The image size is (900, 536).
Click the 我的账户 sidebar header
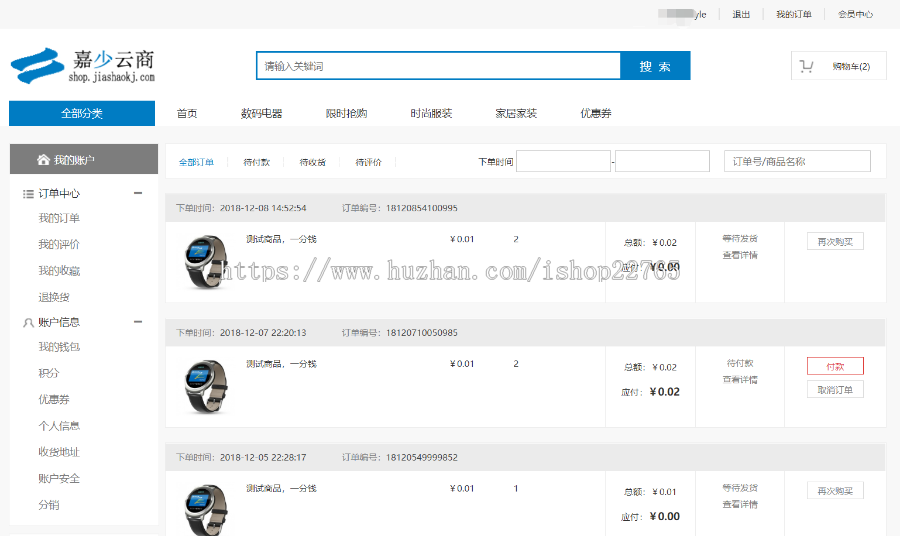pyautogui.click(x=84, y=159)
